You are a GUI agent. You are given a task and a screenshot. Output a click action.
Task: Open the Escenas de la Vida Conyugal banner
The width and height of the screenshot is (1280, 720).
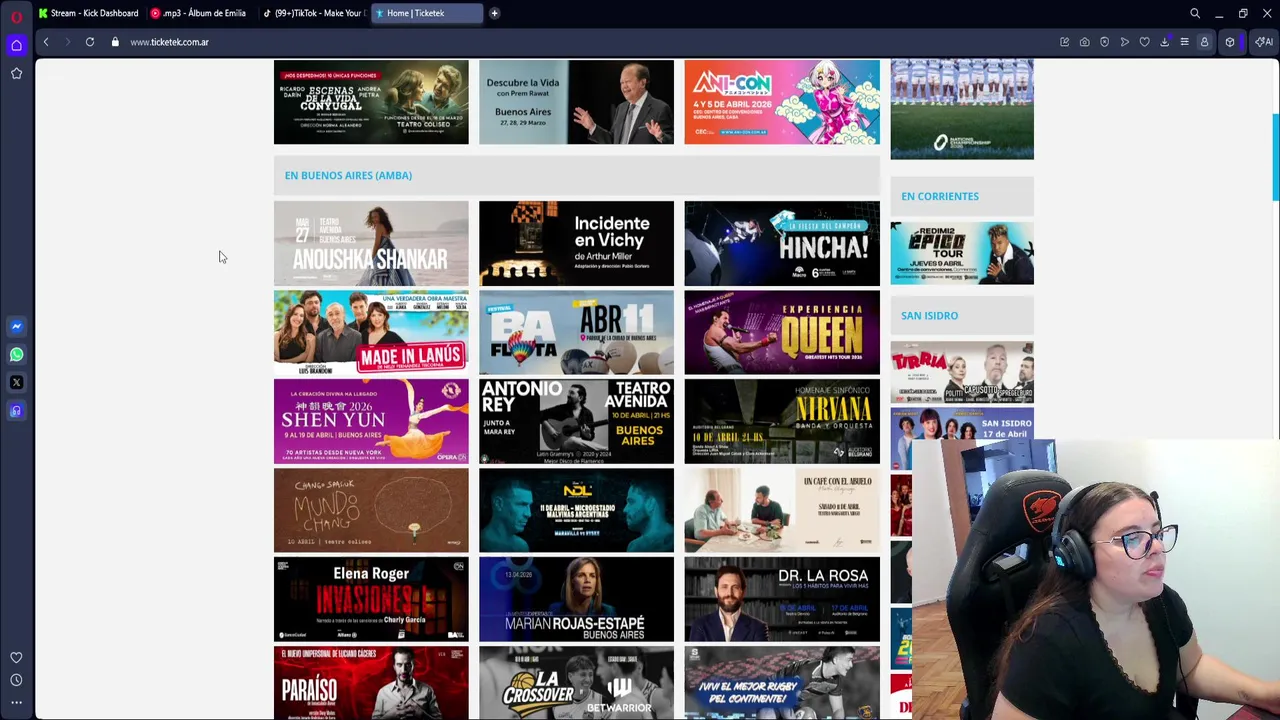click(x=371, y=102)
